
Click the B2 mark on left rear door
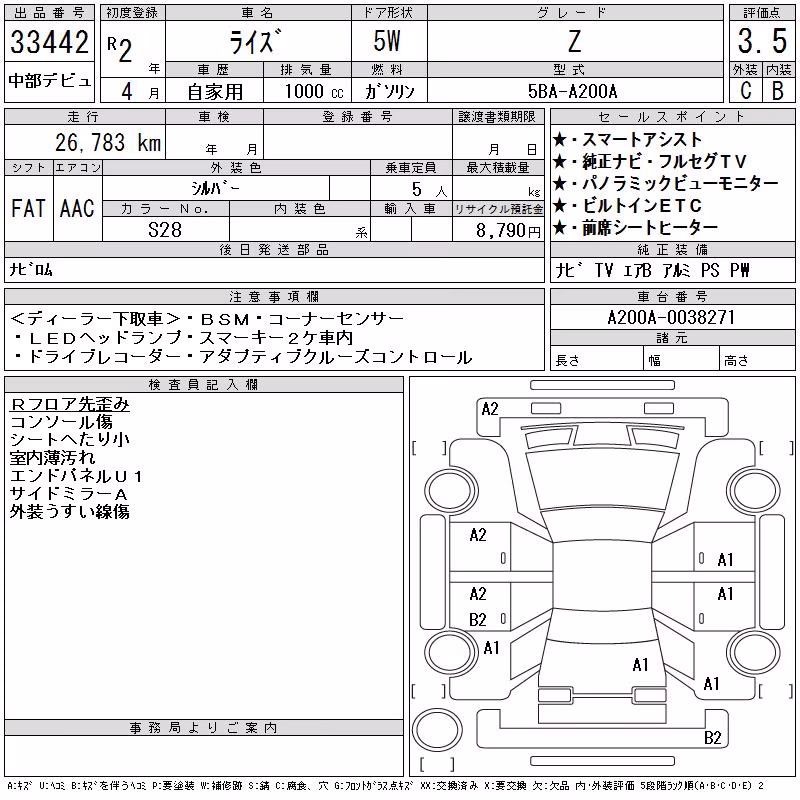pyautogui.click(x=478, y=619)
